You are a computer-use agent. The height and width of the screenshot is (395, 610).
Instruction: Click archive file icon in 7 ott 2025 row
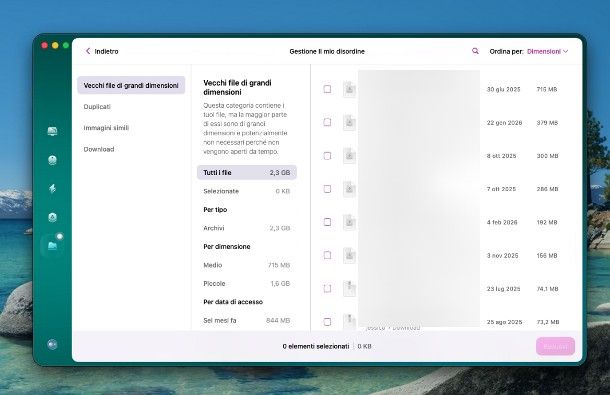(349, 189)
